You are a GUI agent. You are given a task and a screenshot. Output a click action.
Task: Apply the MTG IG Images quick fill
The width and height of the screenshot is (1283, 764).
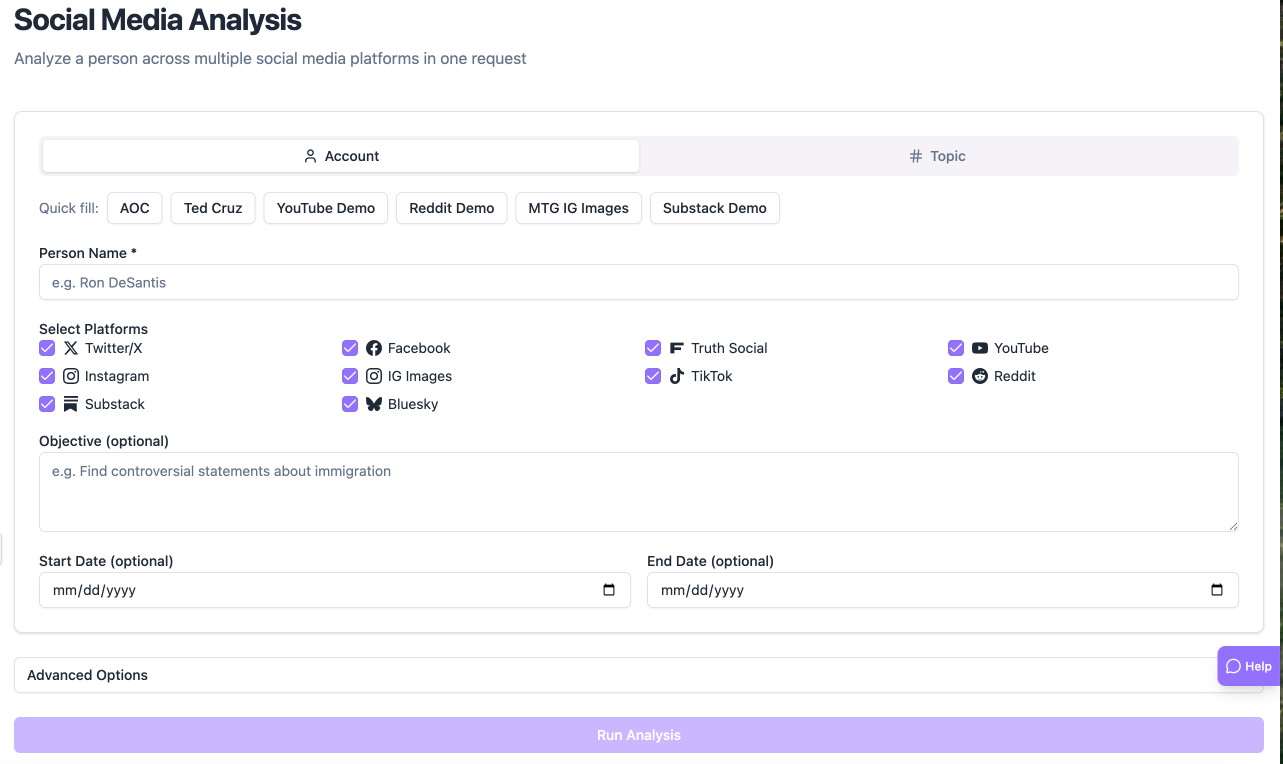click(x=579, y=208)
